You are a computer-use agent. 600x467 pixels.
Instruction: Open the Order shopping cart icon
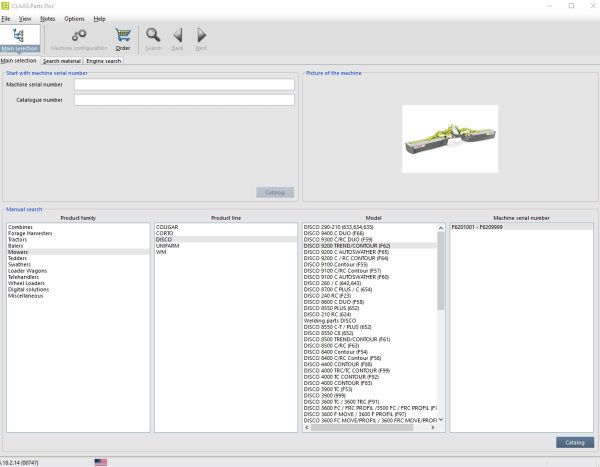tap(123, 39)
